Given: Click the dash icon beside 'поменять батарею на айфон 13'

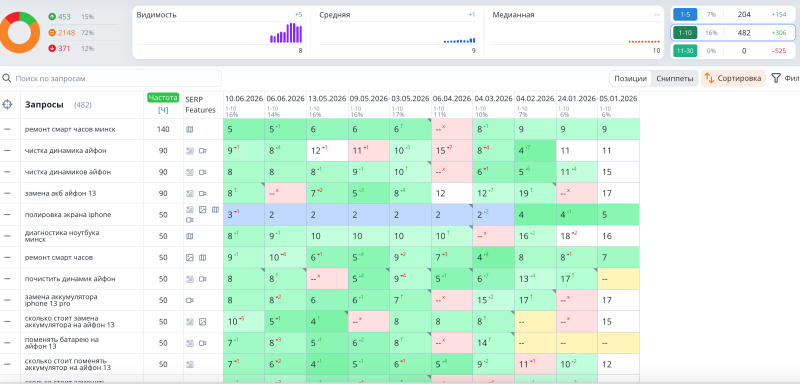Looking at the screenshot, I should click(7, 343).
